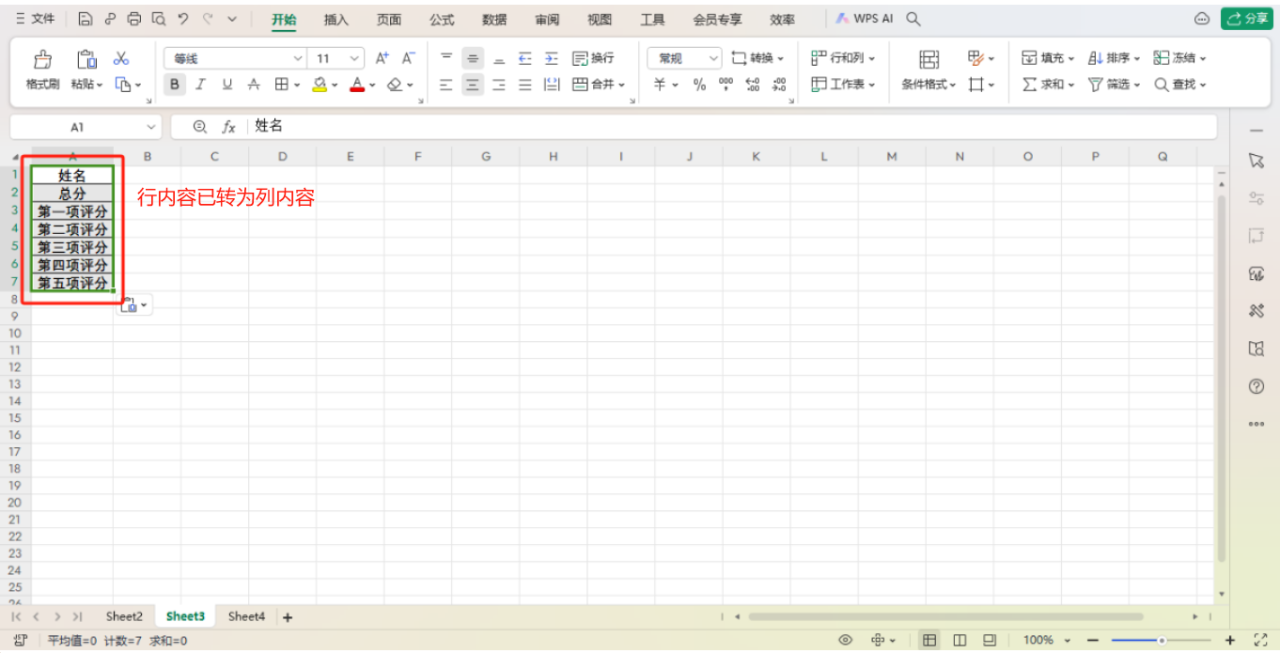Toggle Underline formatting
Image resolution: width=1280 pixels, height=653 pixels.
[227, 85]
